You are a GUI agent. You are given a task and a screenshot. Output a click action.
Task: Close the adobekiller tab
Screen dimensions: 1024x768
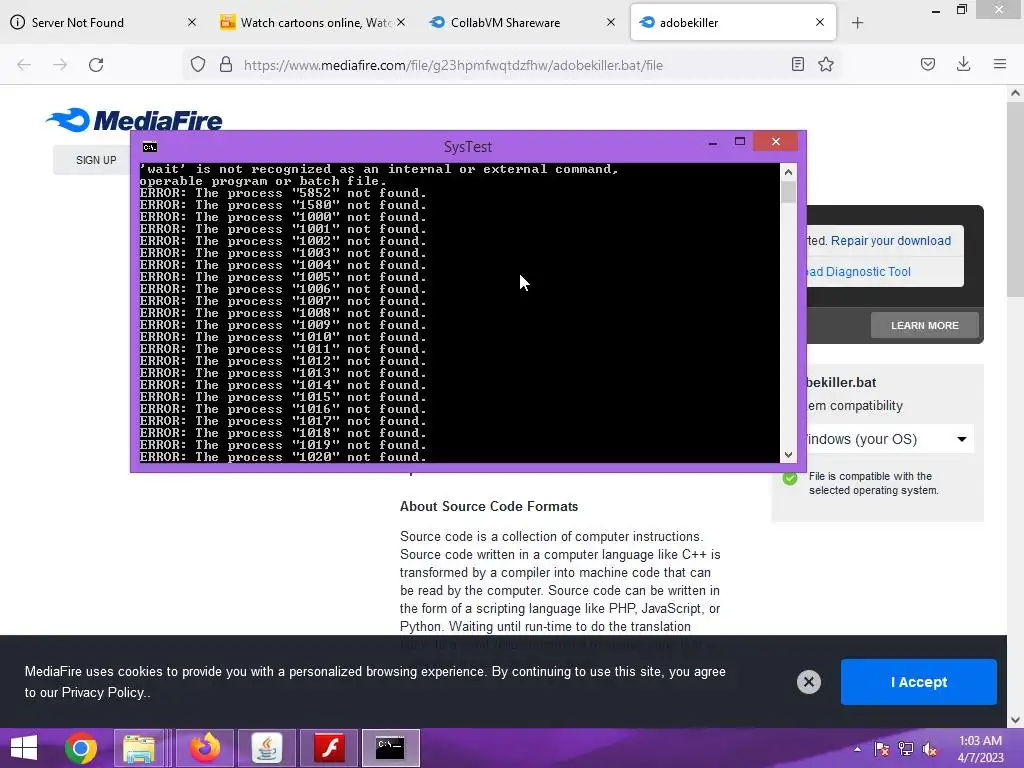pyautogui.click(x=820, y=22)
